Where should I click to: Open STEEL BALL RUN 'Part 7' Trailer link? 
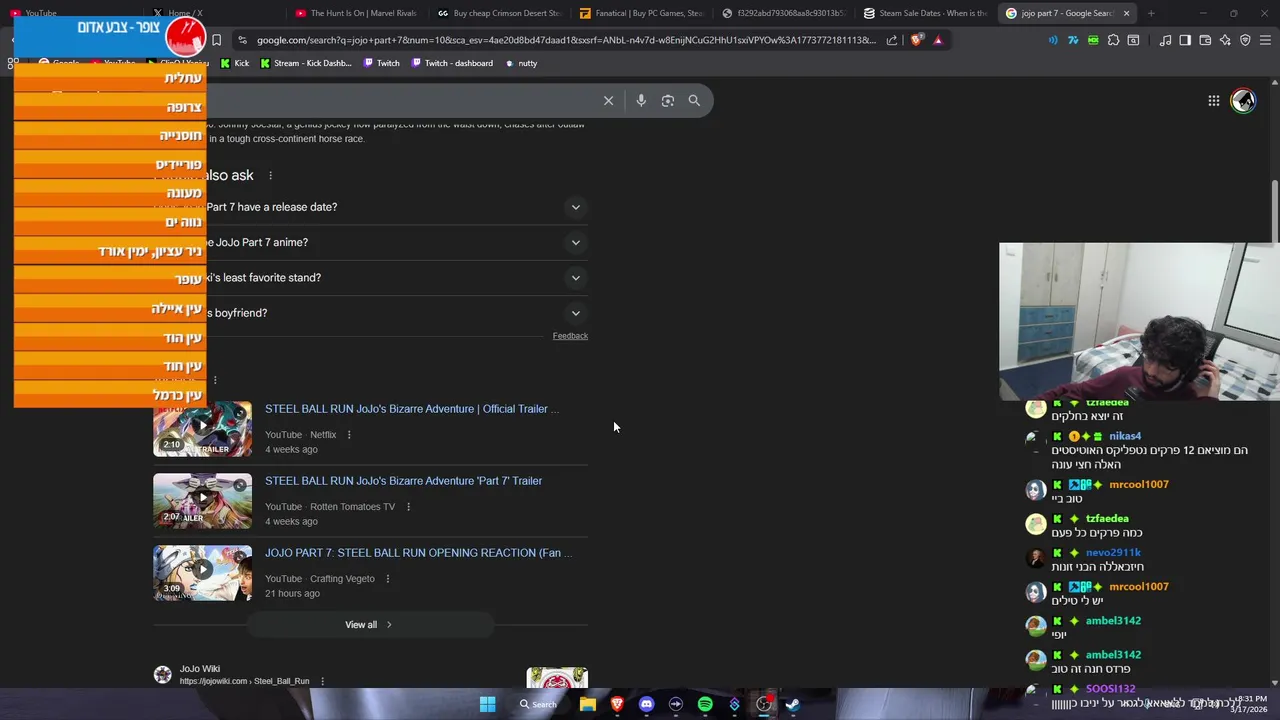click(x=403, y=481)
